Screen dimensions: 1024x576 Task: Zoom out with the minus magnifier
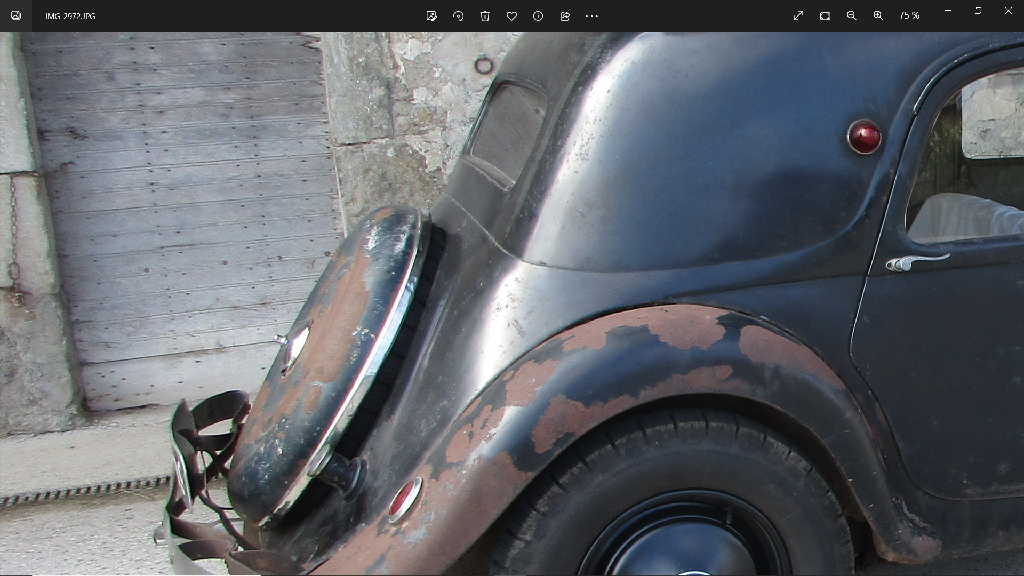tap(852, 16)
